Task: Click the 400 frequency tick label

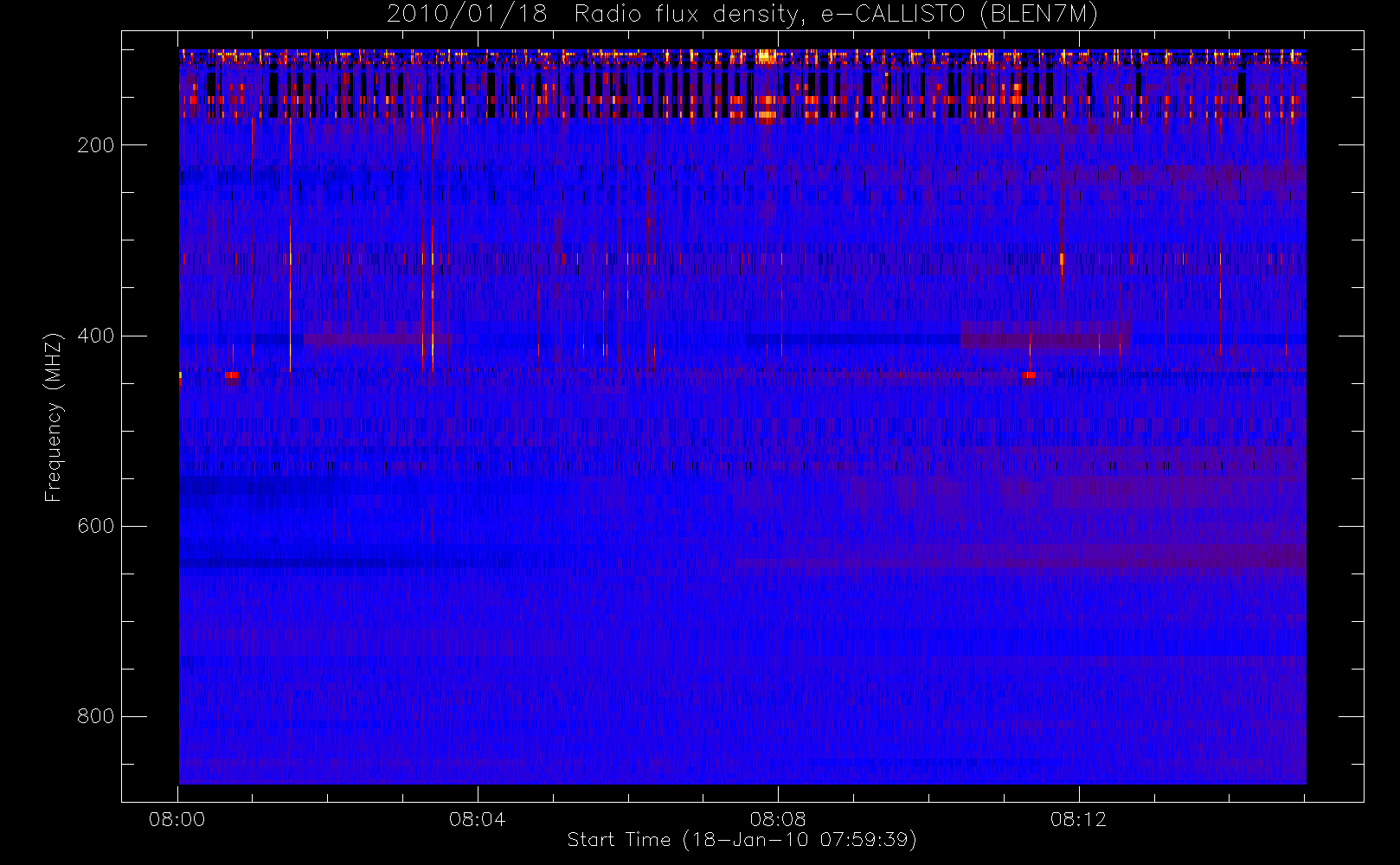Action: [96, 336]
